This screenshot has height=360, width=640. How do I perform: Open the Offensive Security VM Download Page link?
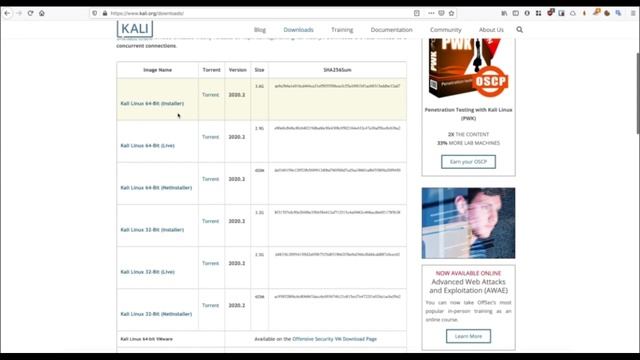click(x=334, y=339)
